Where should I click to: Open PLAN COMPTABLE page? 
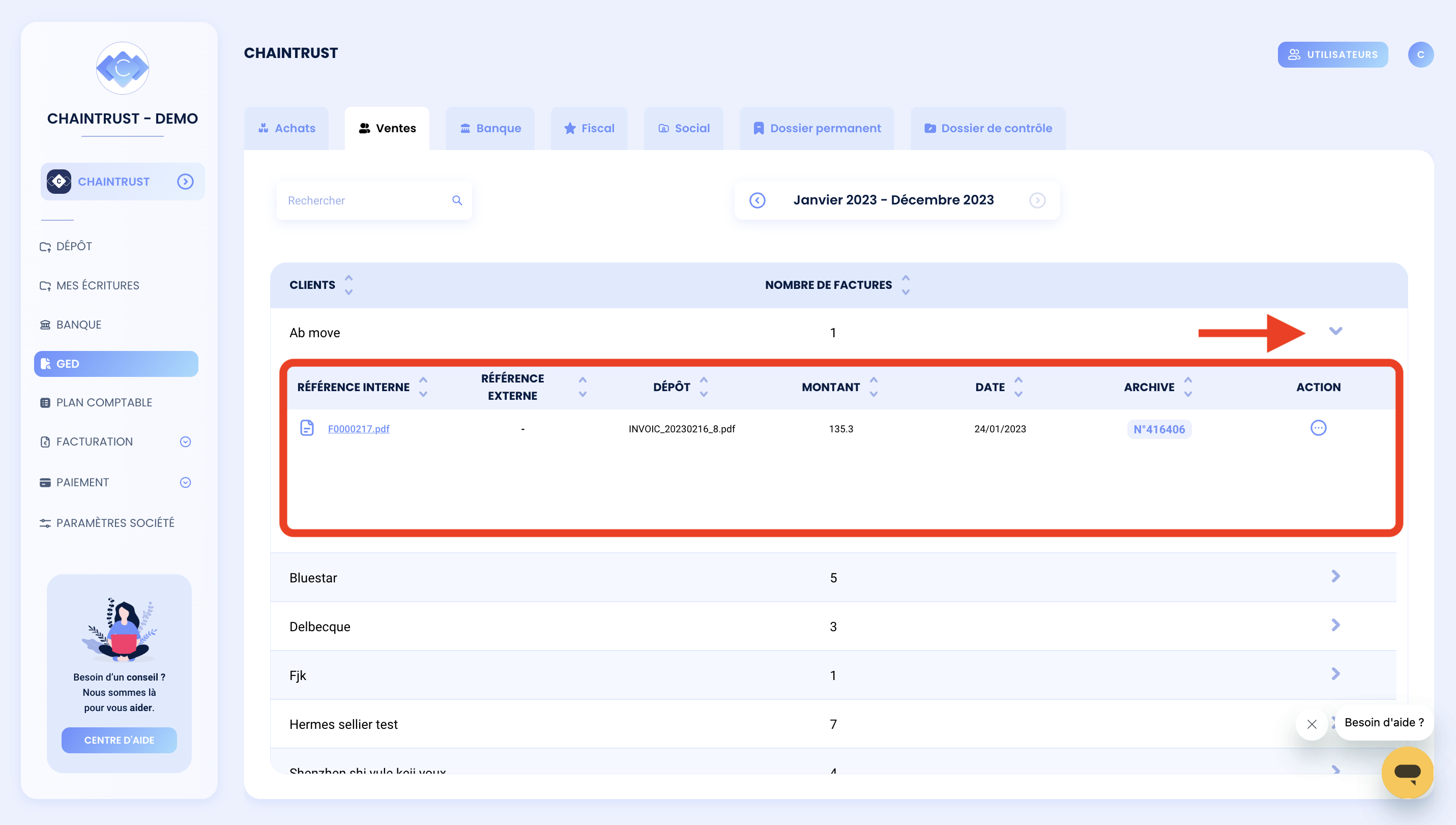coord(104,402)
